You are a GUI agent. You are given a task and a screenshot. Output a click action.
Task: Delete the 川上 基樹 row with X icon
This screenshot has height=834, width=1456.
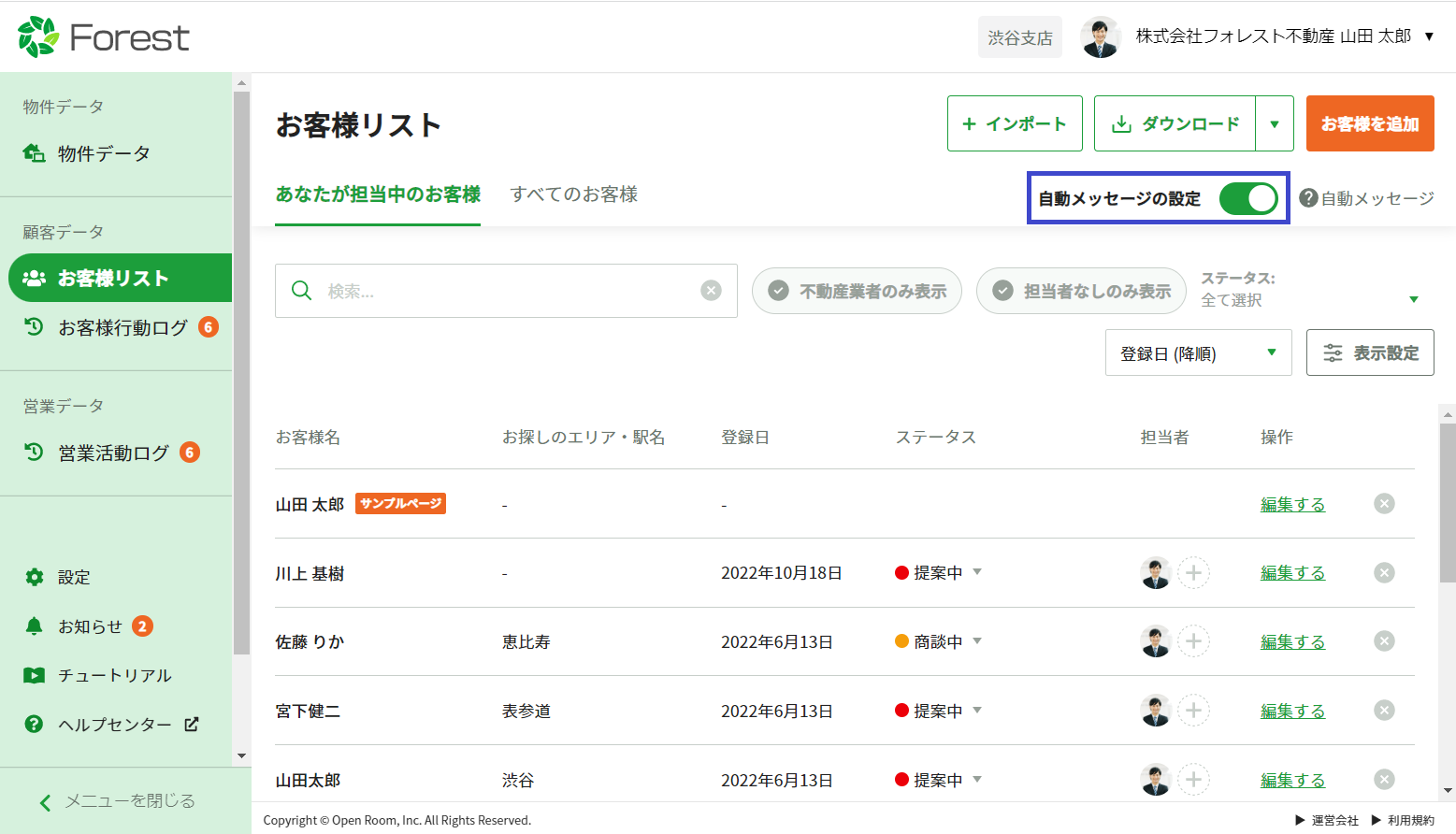pos(1384,573)
